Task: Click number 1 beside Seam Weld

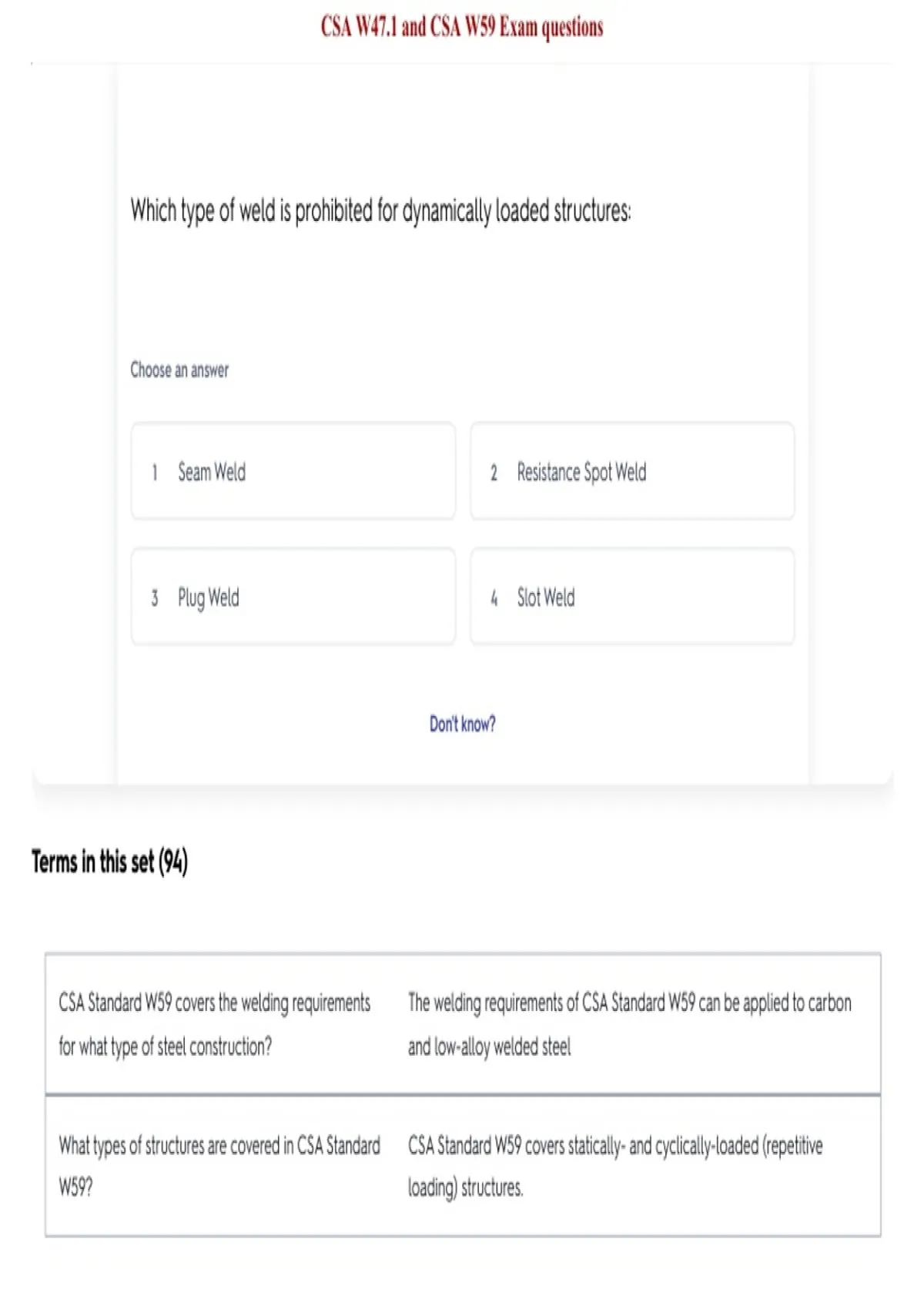Action: [x=155, y=472]
